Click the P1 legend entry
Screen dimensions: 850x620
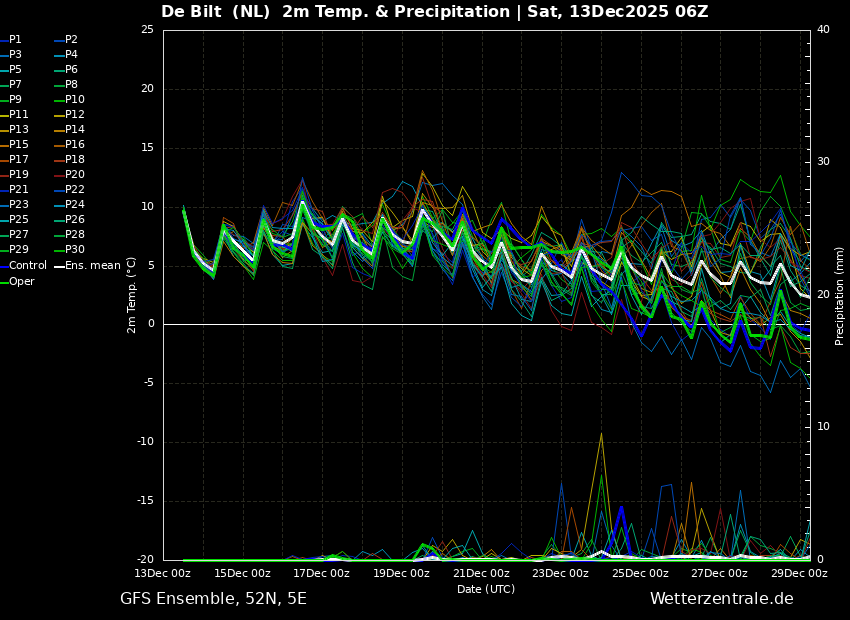15,40
